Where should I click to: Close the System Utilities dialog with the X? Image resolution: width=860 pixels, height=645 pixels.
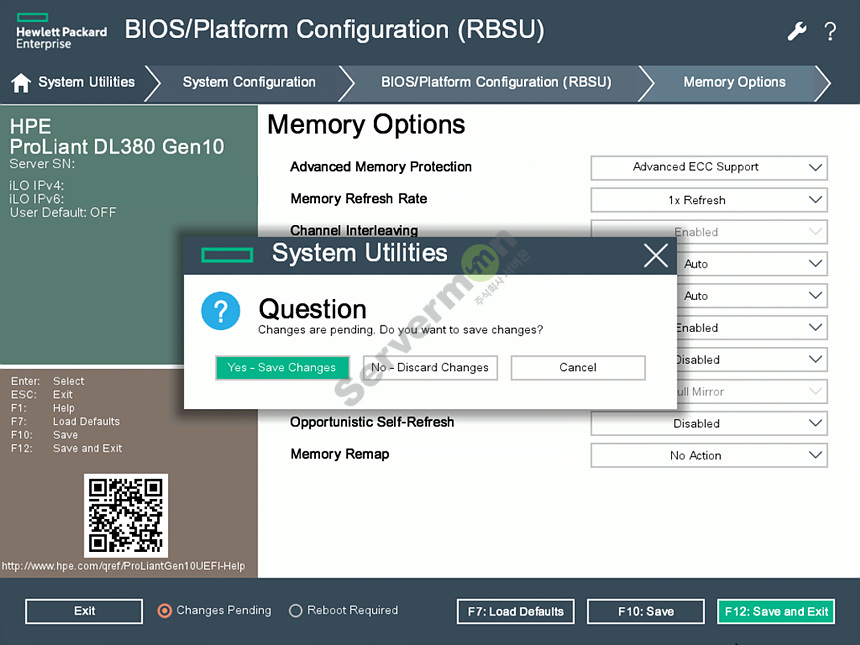point(655,256)
